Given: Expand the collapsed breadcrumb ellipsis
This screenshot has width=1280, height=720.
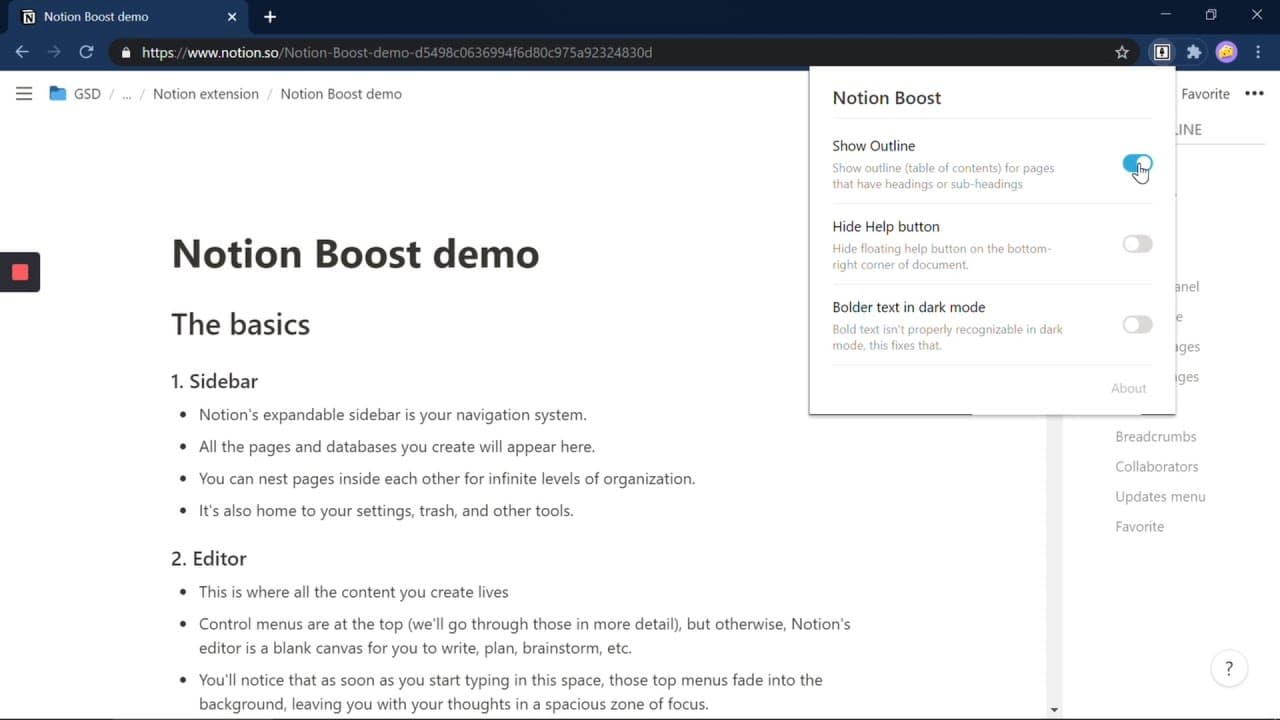Looking at the screenshot, I should click(126, 94).
